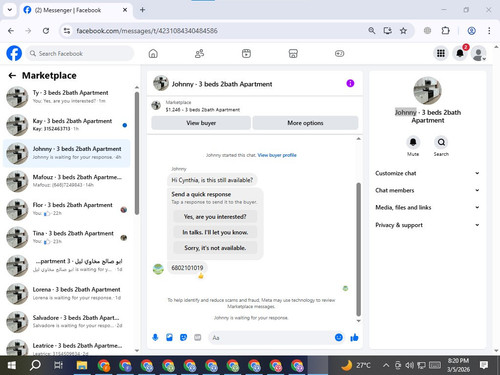Viewport: 500px width, 375px height.
Task: Click the taskbar volume speaker icon
Action: 409,365
